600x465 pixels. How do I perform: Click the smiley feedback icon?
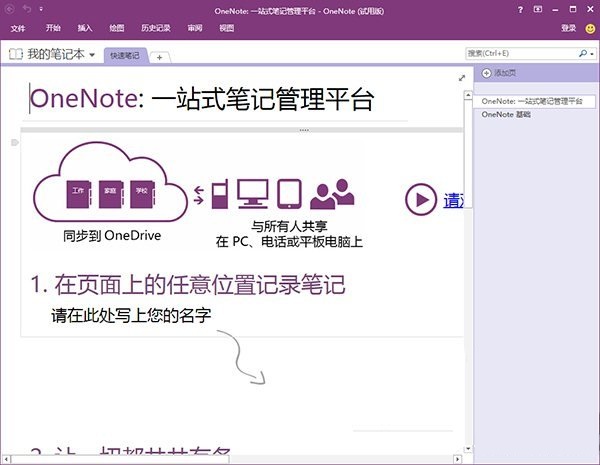[590, 29]
